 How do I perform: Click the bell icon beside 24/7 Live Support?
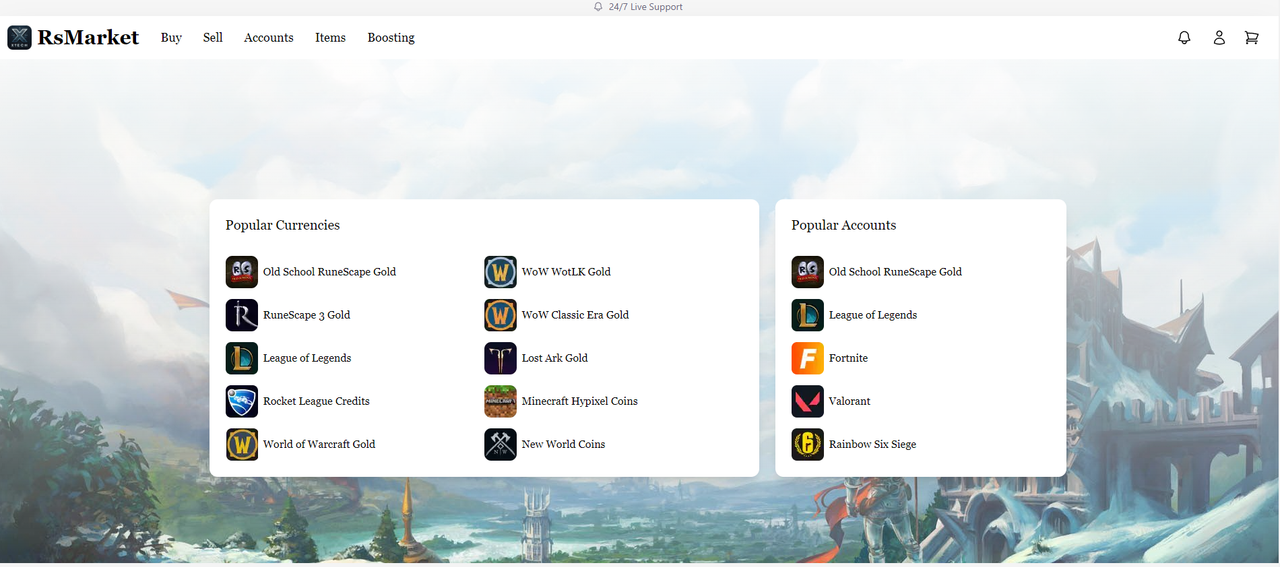point(598,7)
